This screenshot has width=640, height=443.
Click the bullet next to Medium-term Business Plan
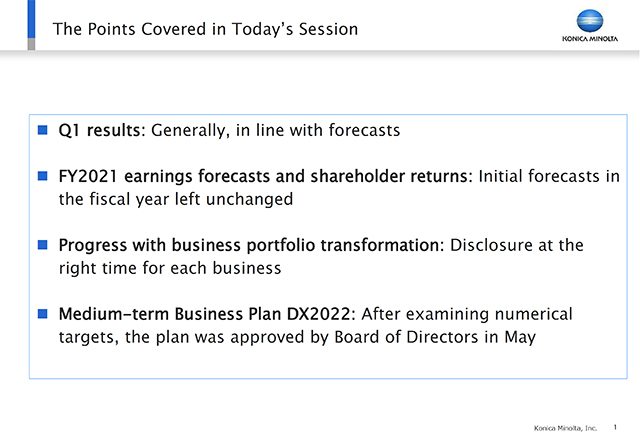[42, 314]
